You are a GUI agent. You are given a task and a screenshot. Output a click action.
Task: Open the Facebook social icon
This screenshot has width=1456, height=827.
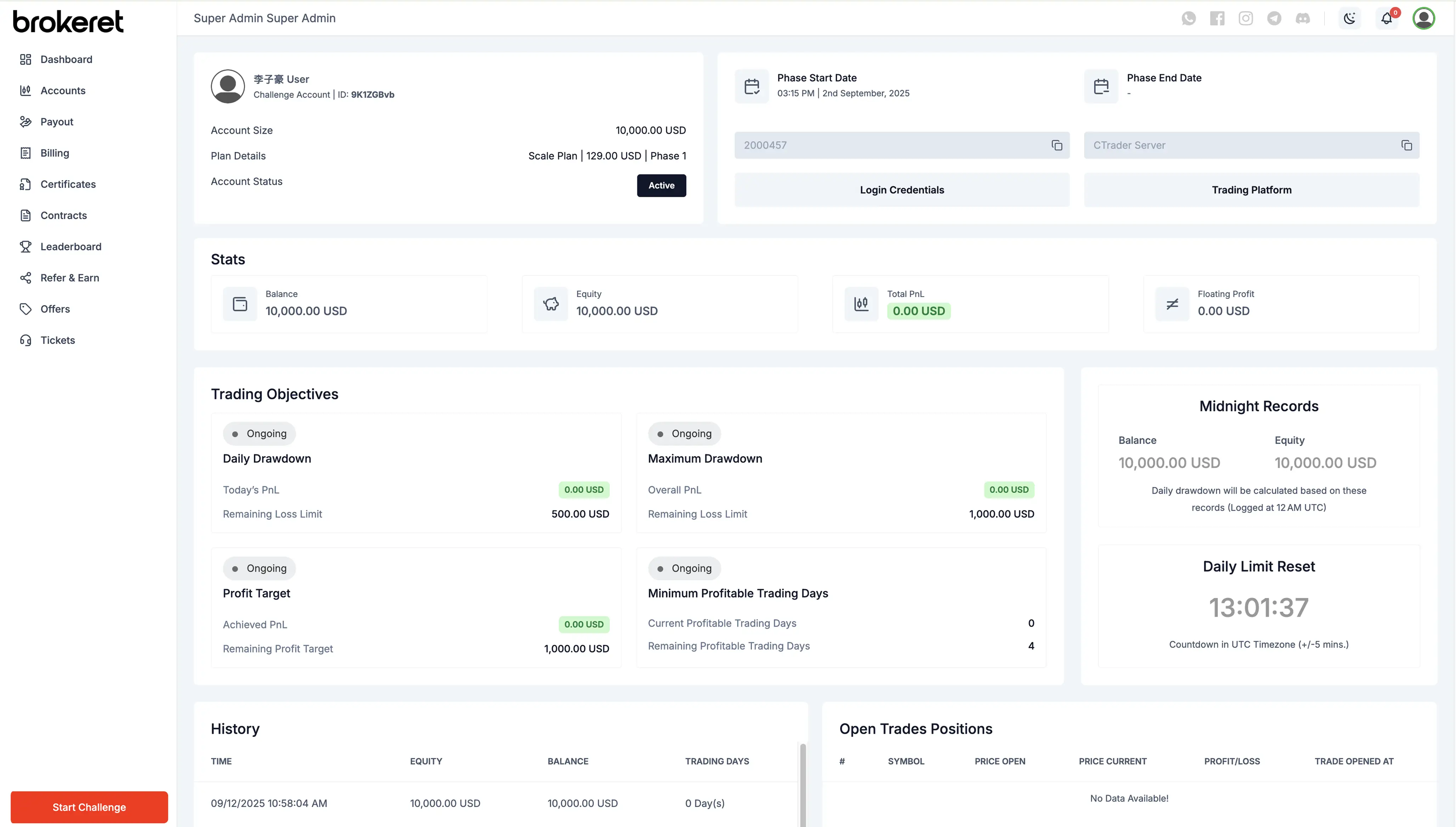pyautogui.click(x=1217, y=18)
